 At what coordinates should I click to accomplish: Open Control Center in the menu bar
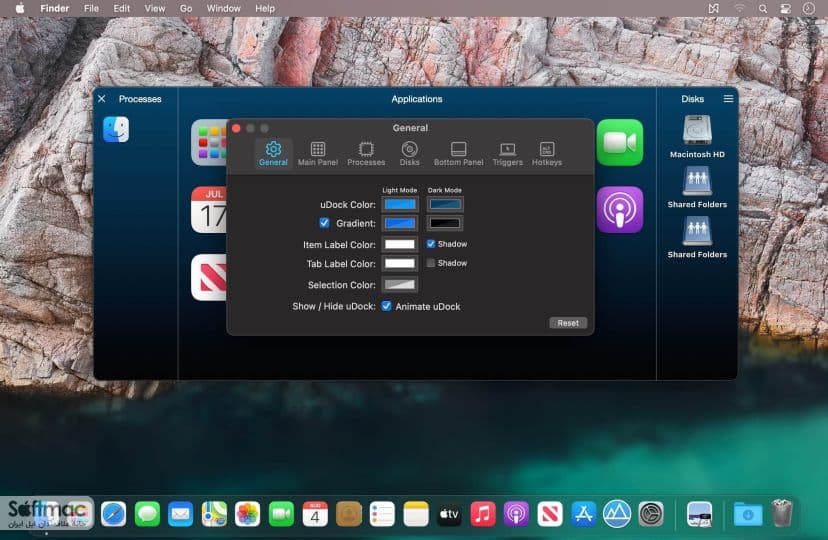click(785, 8)
